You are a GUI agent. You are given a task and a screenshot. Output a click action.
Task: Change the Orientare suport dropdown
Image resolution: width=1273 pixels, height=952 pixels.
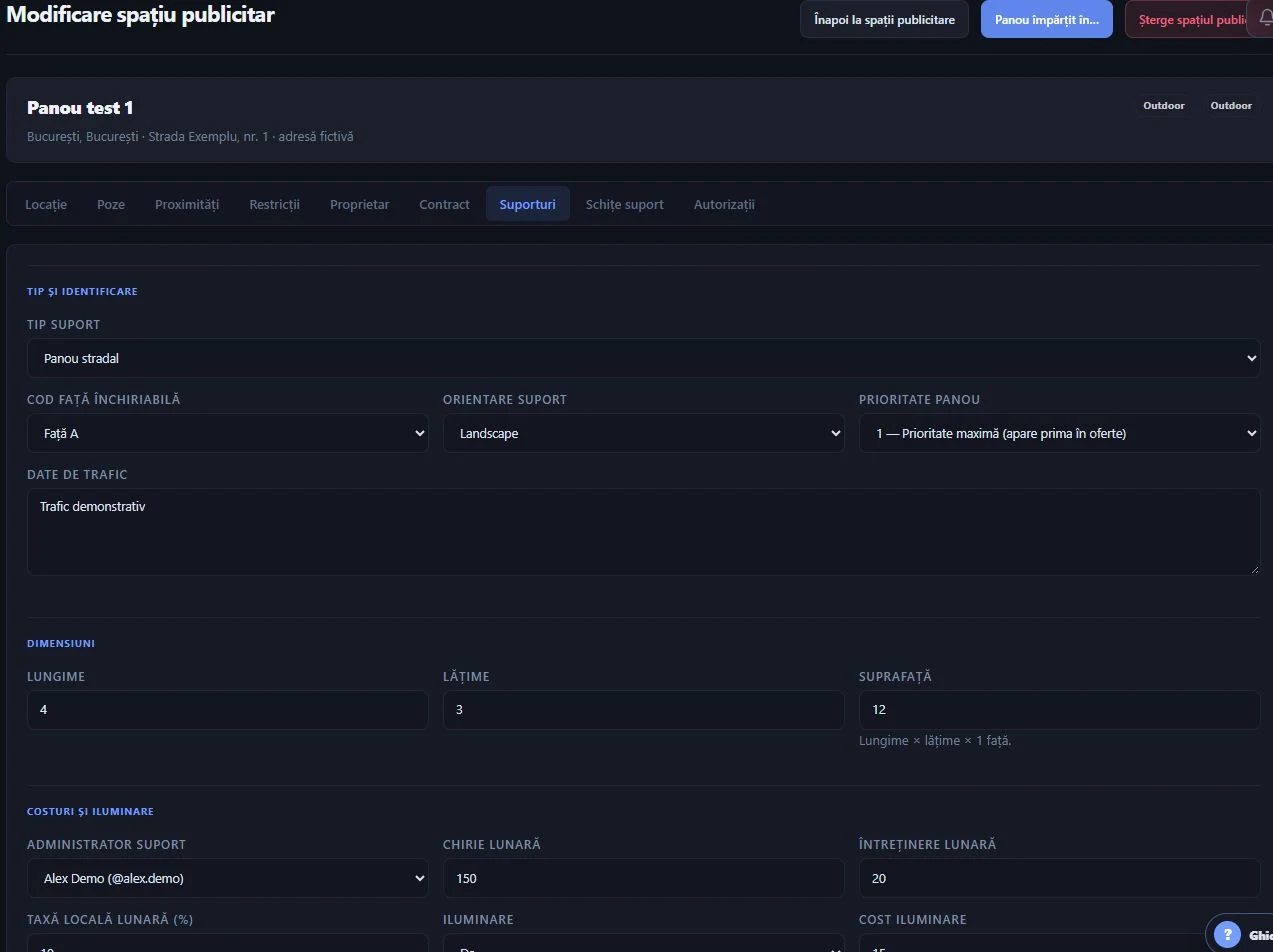point(644,433)
